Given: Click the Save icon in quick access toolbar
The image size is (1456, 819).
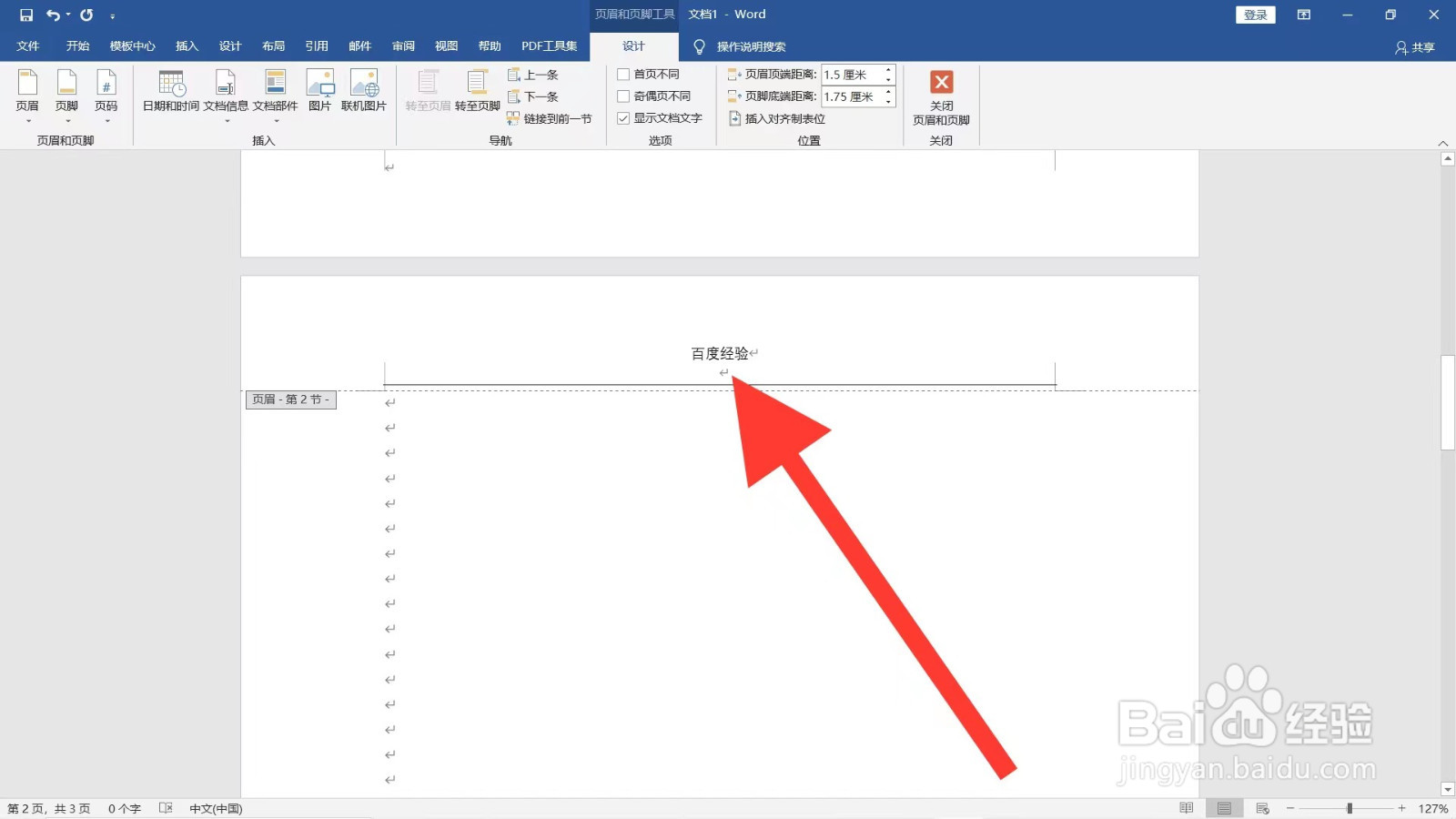Looking at the screenshot, I should click(26, 15).
